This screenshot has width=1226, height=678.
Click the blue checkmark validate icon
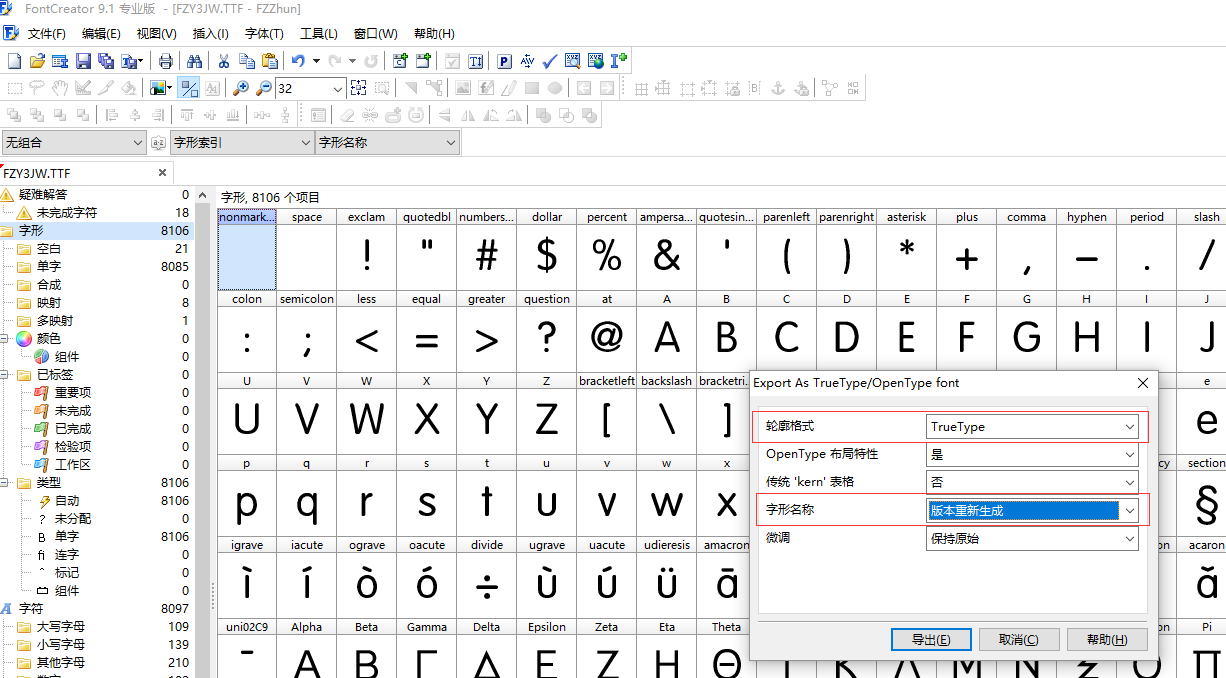548,61
